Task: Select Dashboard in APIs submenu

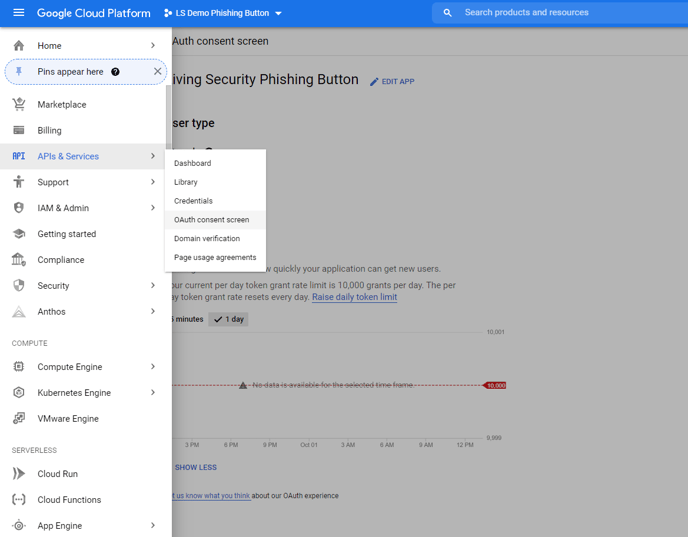Action: point(215,163)
